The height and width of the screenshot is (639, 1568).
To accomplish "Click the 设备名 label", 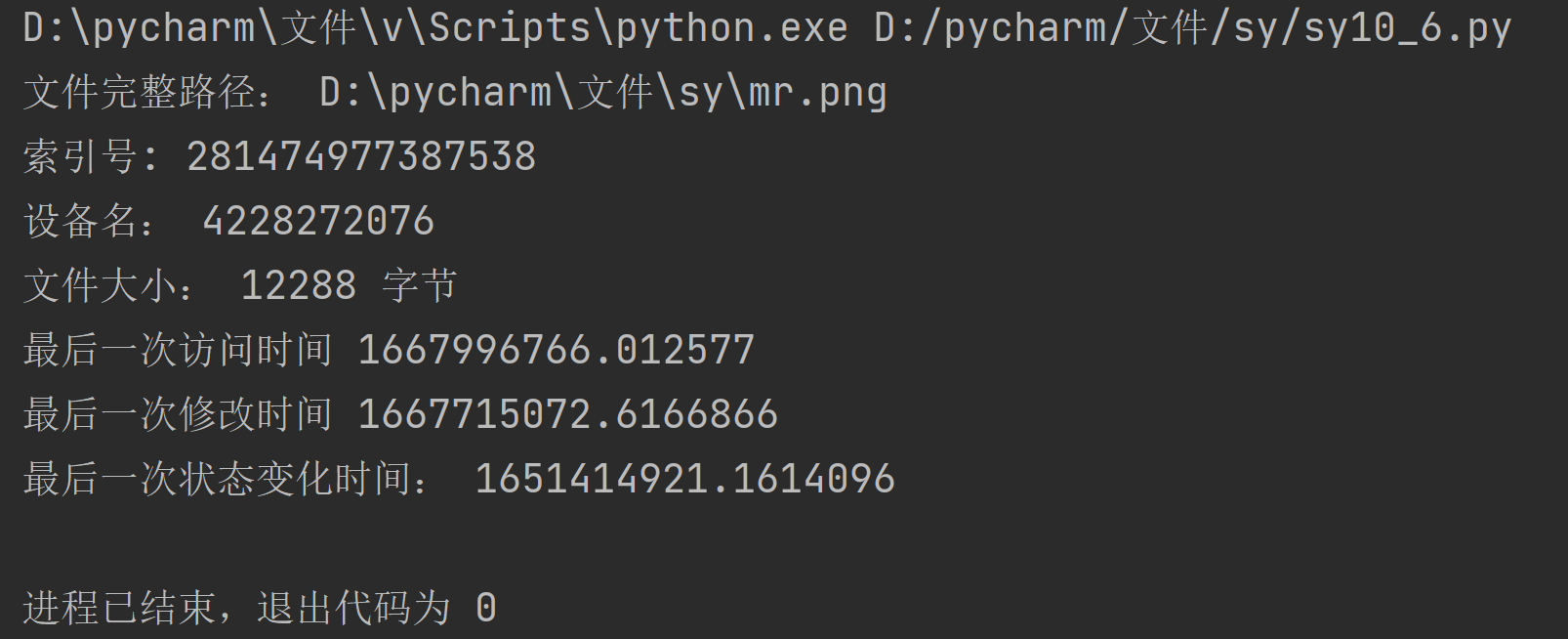I will (x=90, y=222).
